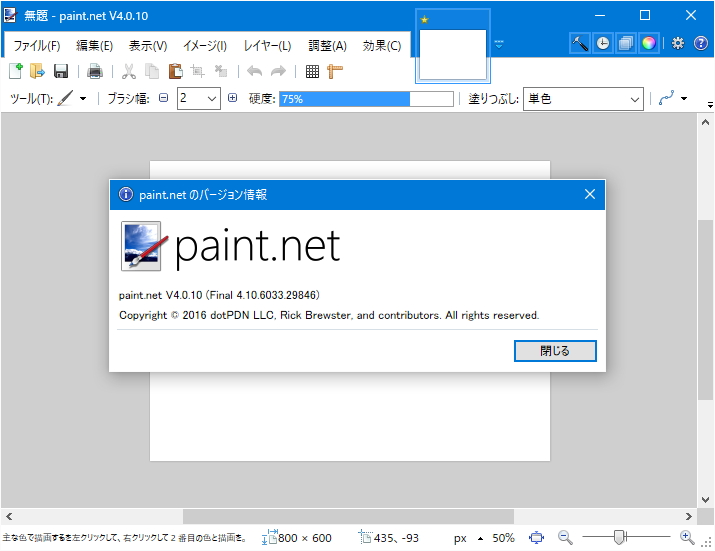Image resolution: width=715 pixels, height=551 pixels.
Task: Open the curve blend mode dropdown arrow
Action: pos(684,99)
